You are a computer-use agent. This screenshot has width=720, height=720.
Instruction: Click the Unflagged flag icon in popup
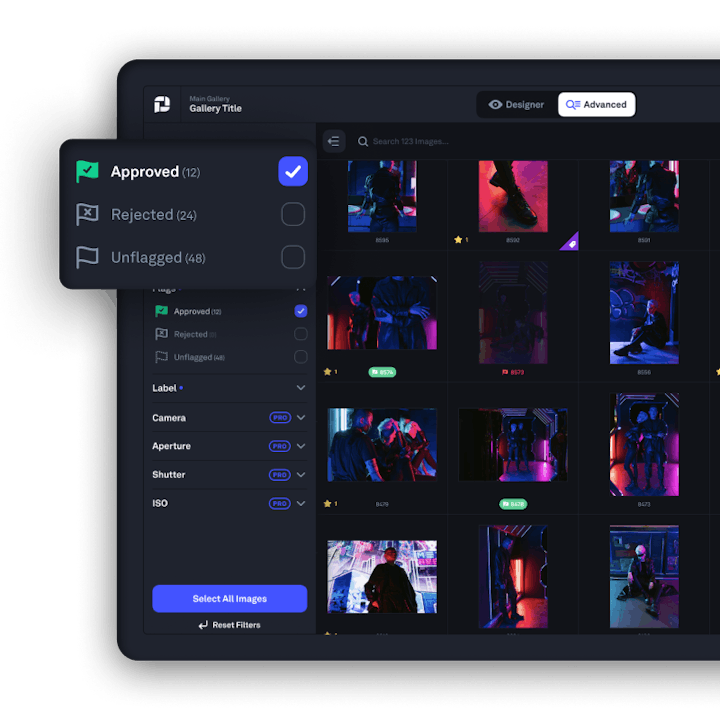(x=87, y=257)
